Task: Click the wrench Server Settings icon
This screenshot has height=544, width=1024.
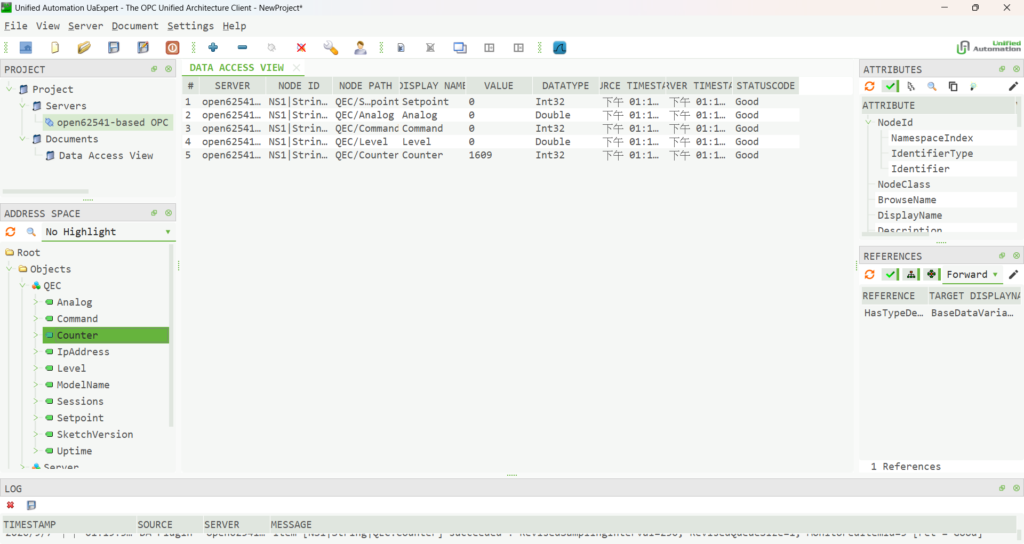Action: point(330,48)
